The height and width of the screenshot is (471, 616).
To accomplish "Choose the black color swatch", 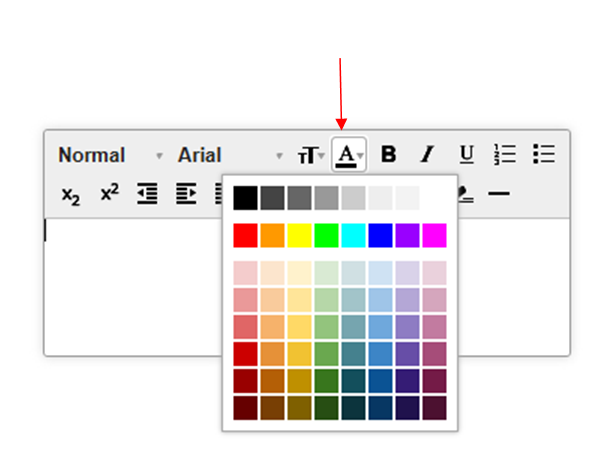I will coord(245,197).
